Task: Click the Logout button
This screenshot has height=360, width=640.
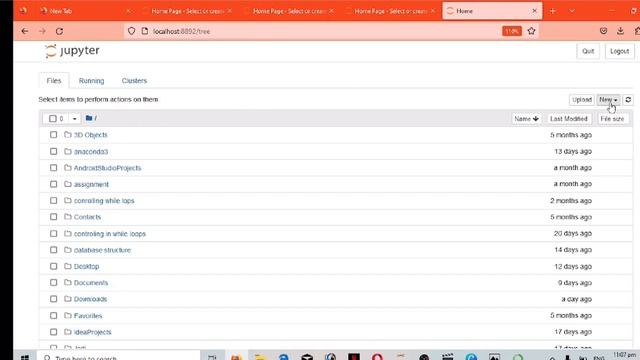Action: (x=620, y=51)
